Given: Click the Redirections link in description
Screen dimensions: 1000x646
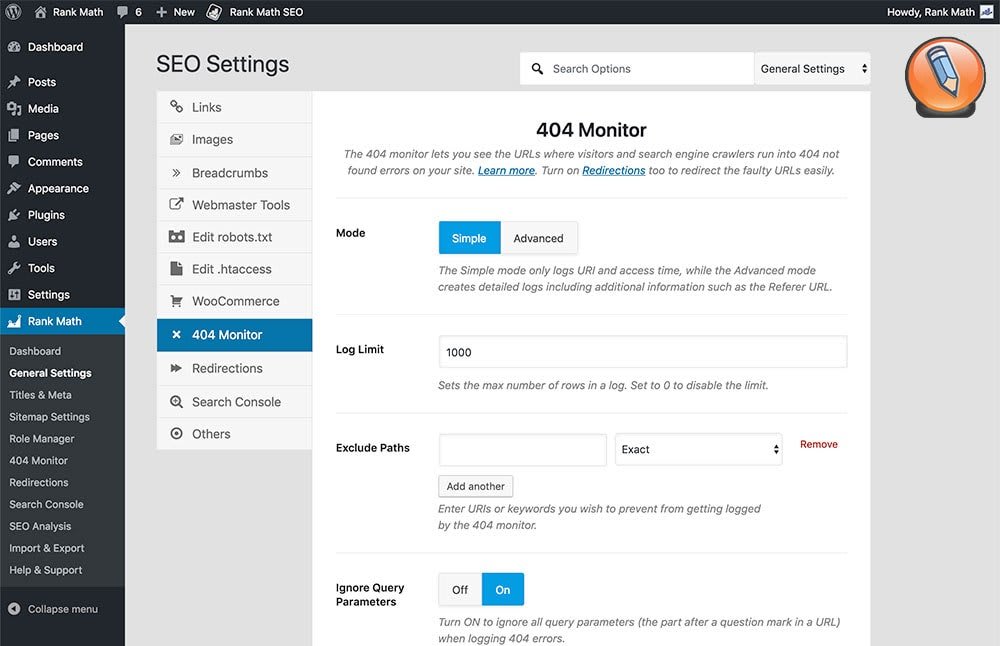Looking at the screenshot, I should click(614, 170).
